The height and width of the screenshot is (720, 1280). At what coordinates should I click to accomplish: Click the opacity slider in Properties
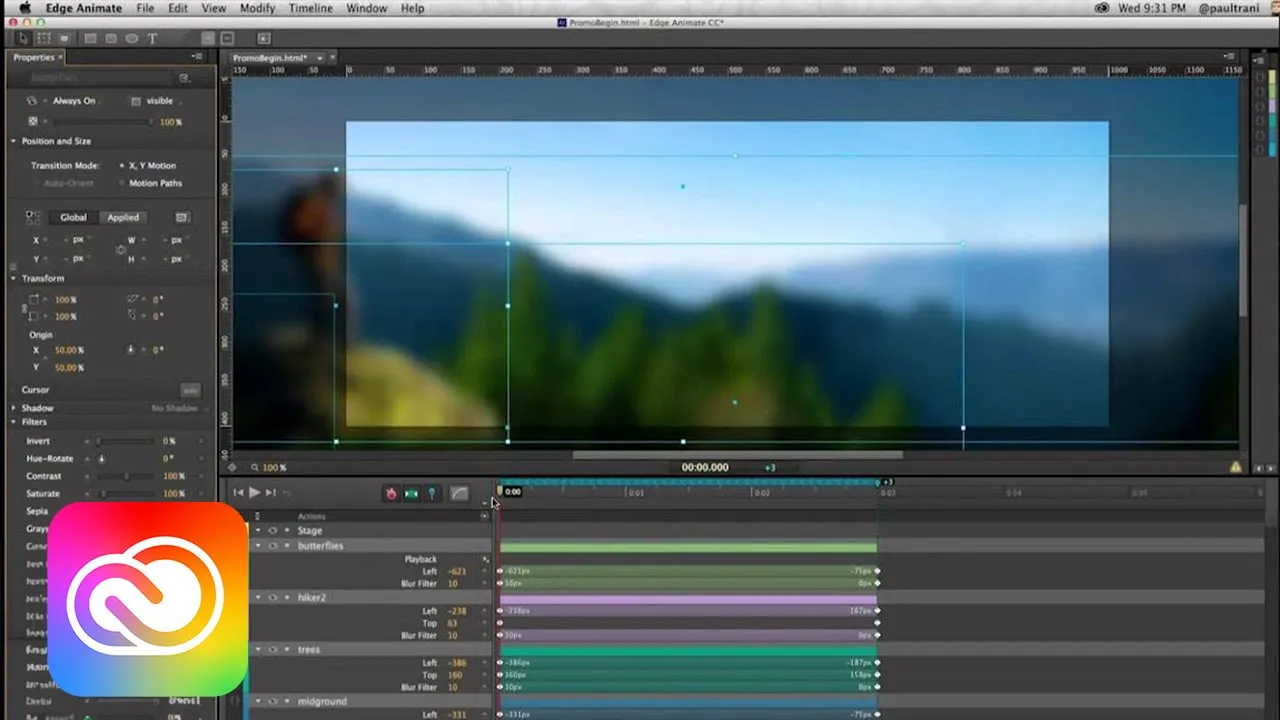coord(100,121)
